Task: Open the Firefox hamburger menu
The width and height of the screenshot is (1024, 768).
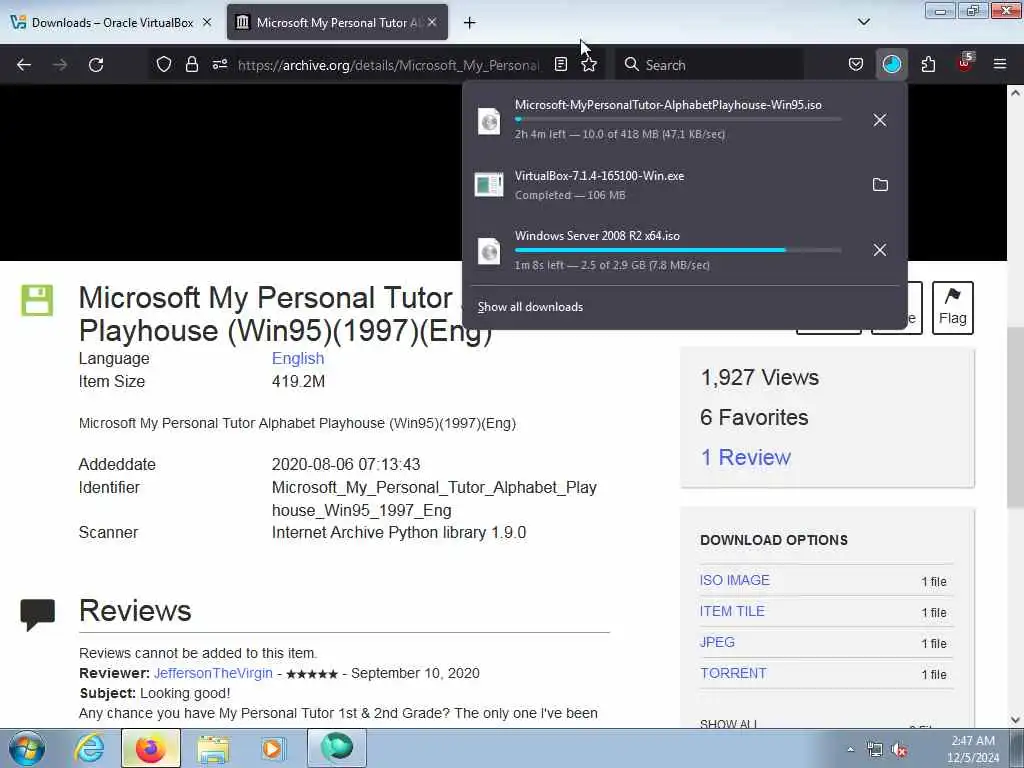Action: pos(1000,65)
